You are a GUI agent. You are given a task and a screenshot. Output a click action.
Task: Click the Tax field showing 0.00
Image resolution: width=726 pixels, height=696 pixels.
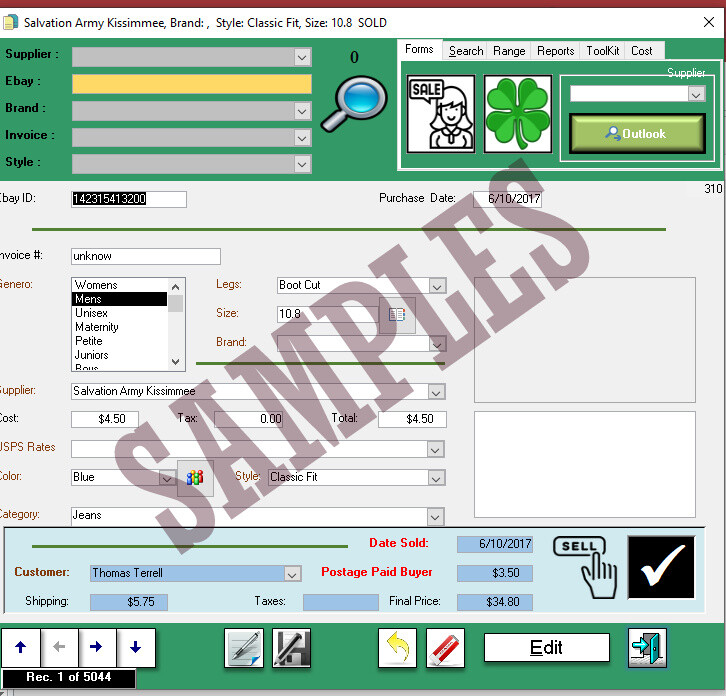[248, 419]
